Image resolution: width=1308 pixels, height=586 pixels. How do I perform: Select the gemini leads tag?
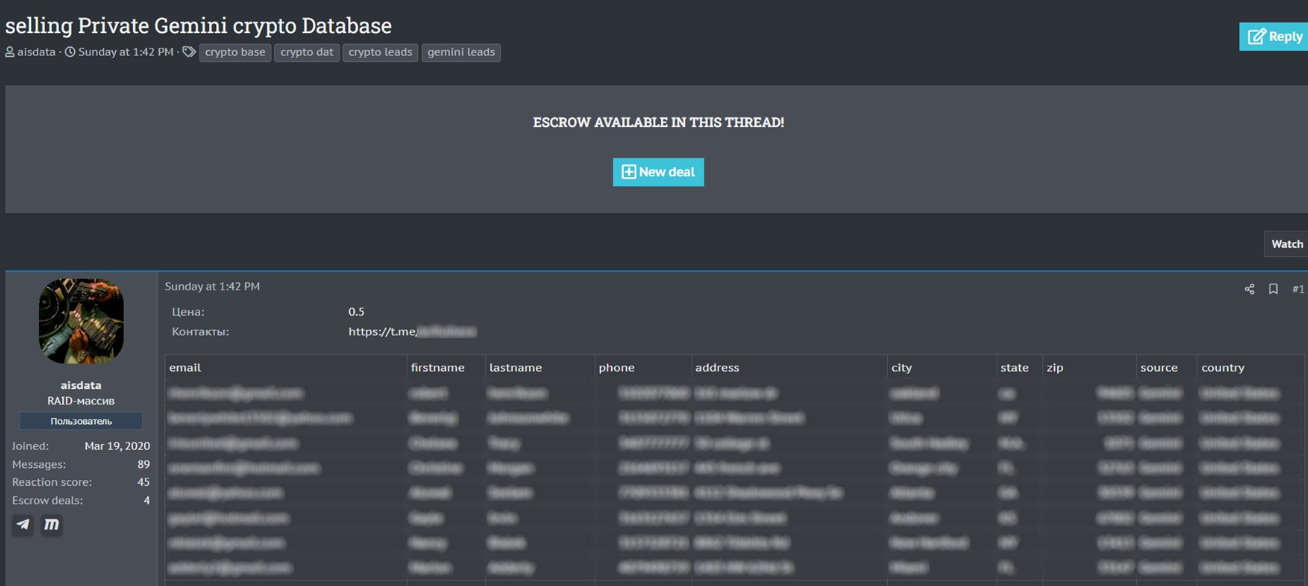point(461,52)
